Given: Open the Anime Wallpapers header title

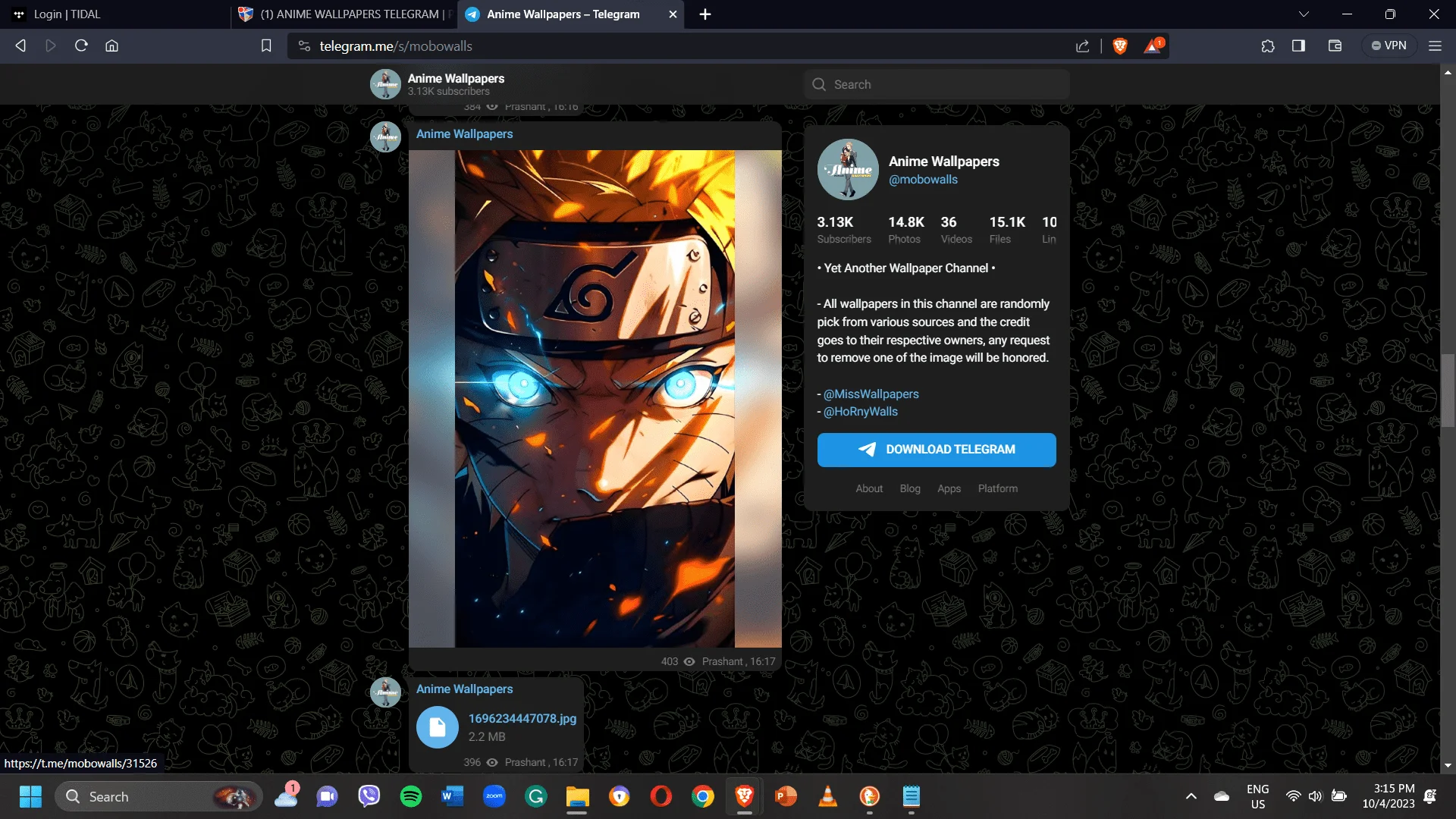Looking at the screenshot, I should click(456, 78).
